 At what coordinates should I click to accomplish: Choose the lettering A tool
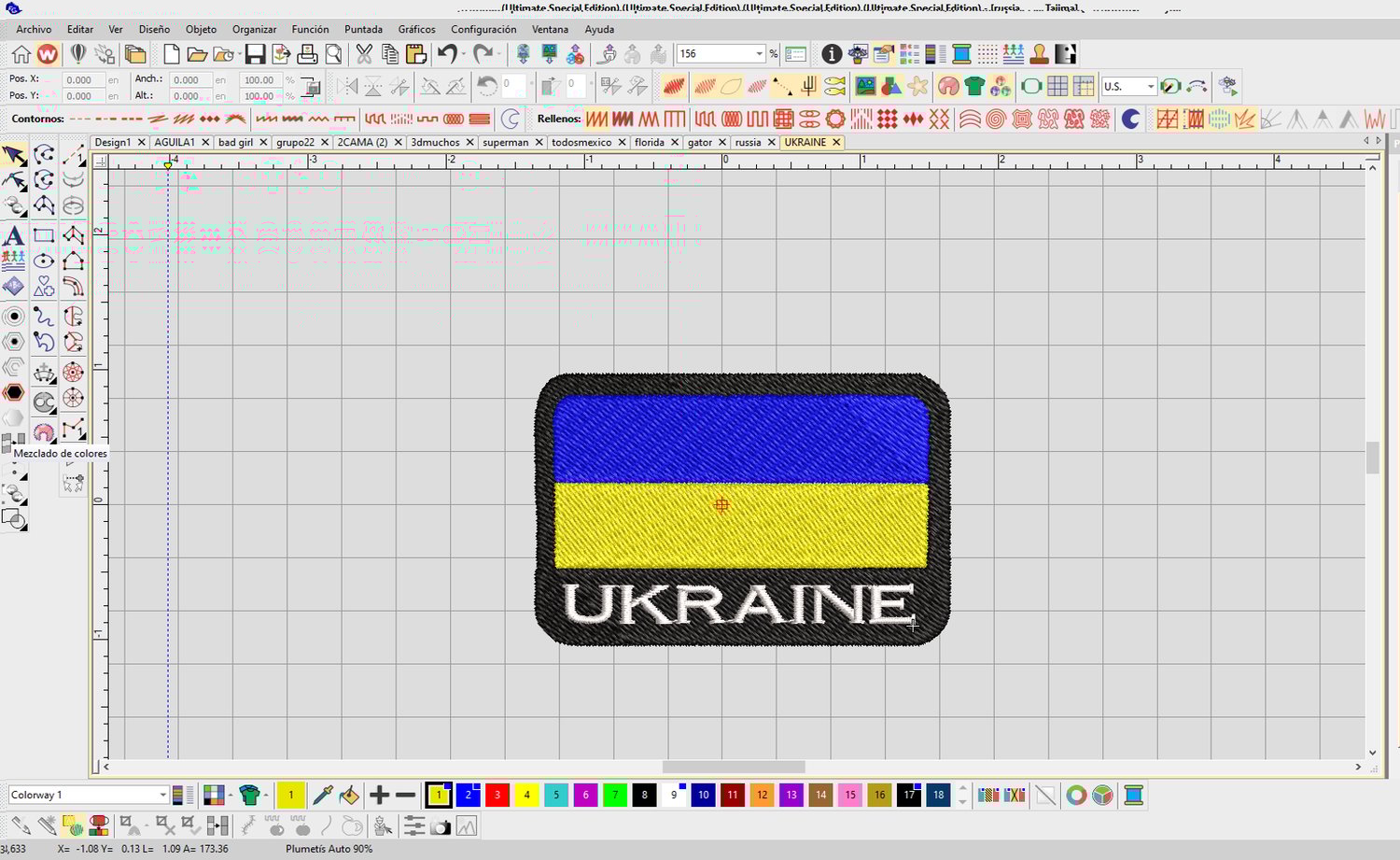point(14,235)
